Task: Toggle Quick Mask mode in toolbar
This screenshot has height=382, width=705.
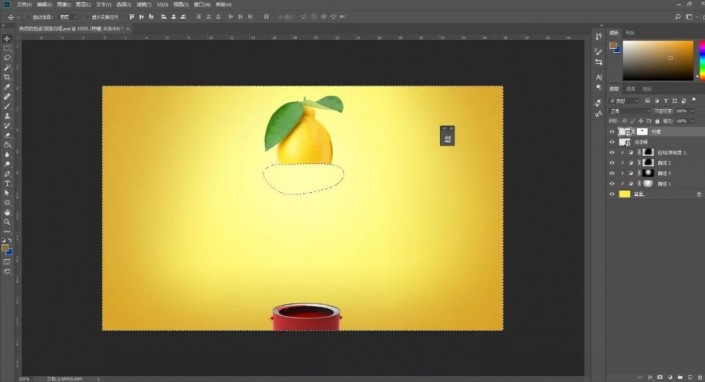Action: pyautogui.click(x=7, y=262)
